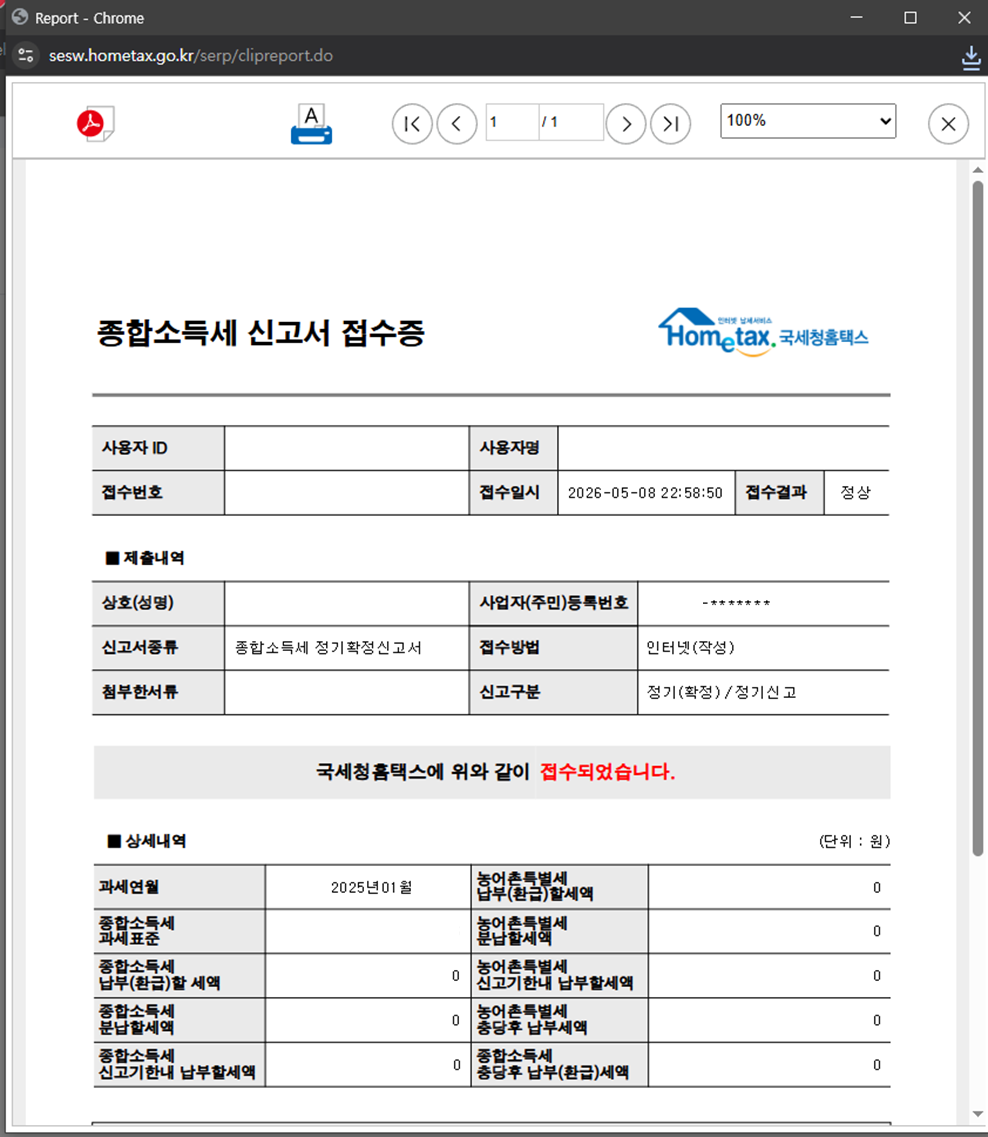
Task: Click the 인터넷(작성) value
Action: tap(691, 648)
